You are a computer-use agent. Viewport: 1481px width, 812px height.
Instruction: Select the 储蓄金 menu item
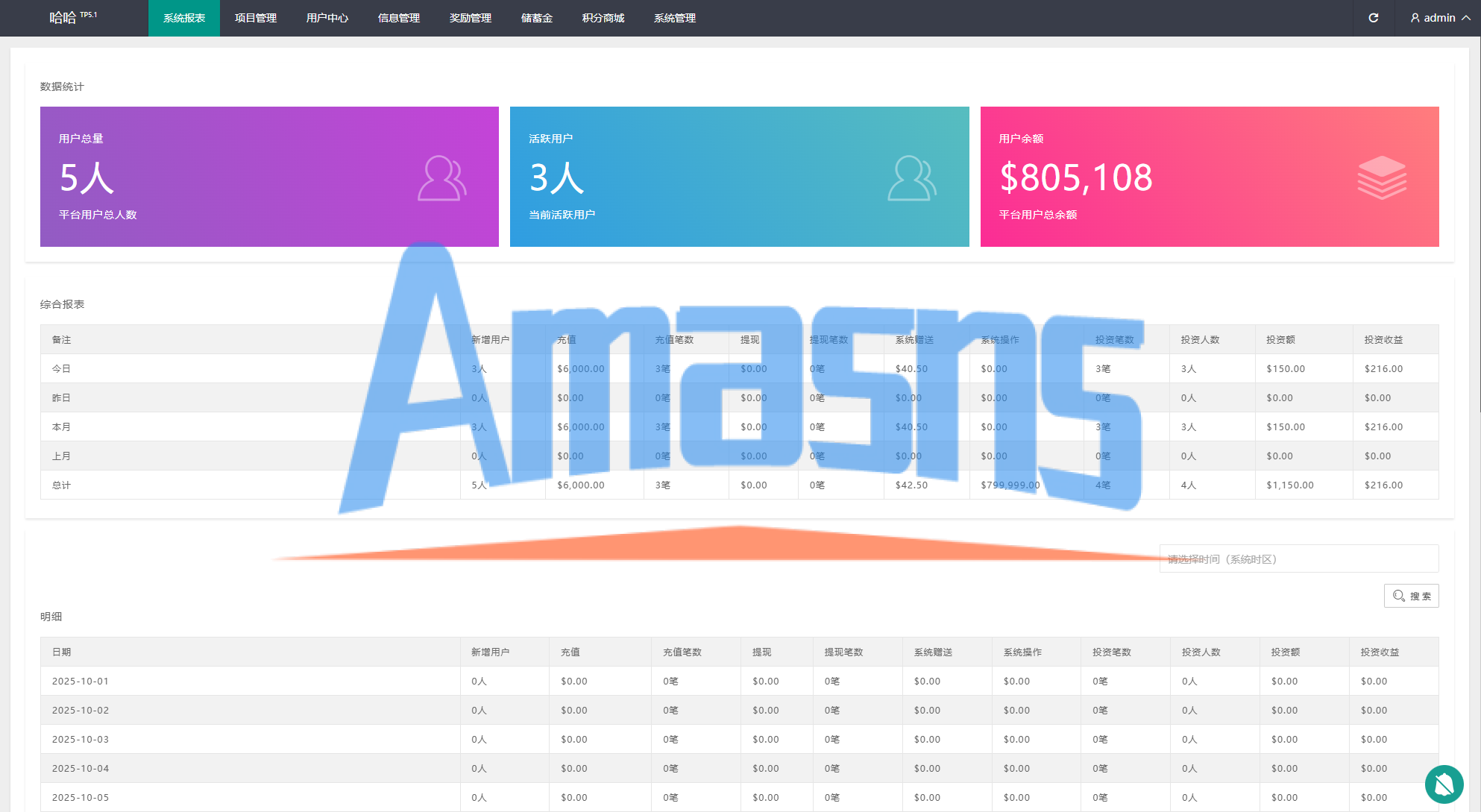[537, 18]
